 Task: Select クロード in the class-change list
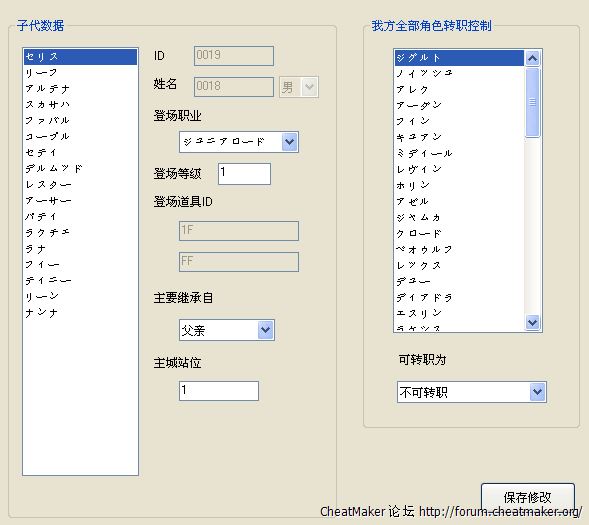point(459,233)
